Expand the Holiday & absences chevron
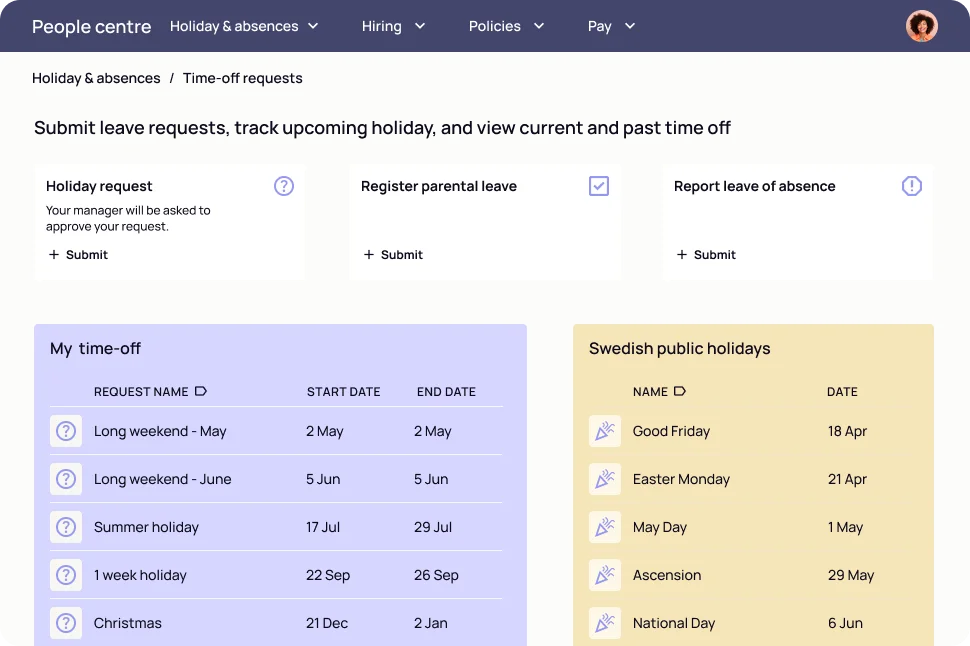Viewport: 970px width, 646px height. point(313,26)
